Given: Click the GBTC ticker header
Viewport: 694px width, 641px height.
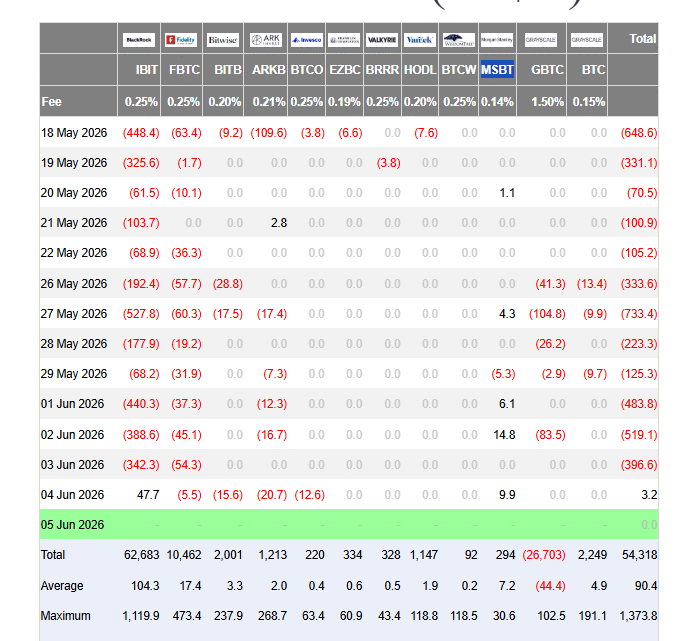Looking at the screenshot, I should [547, 70].
